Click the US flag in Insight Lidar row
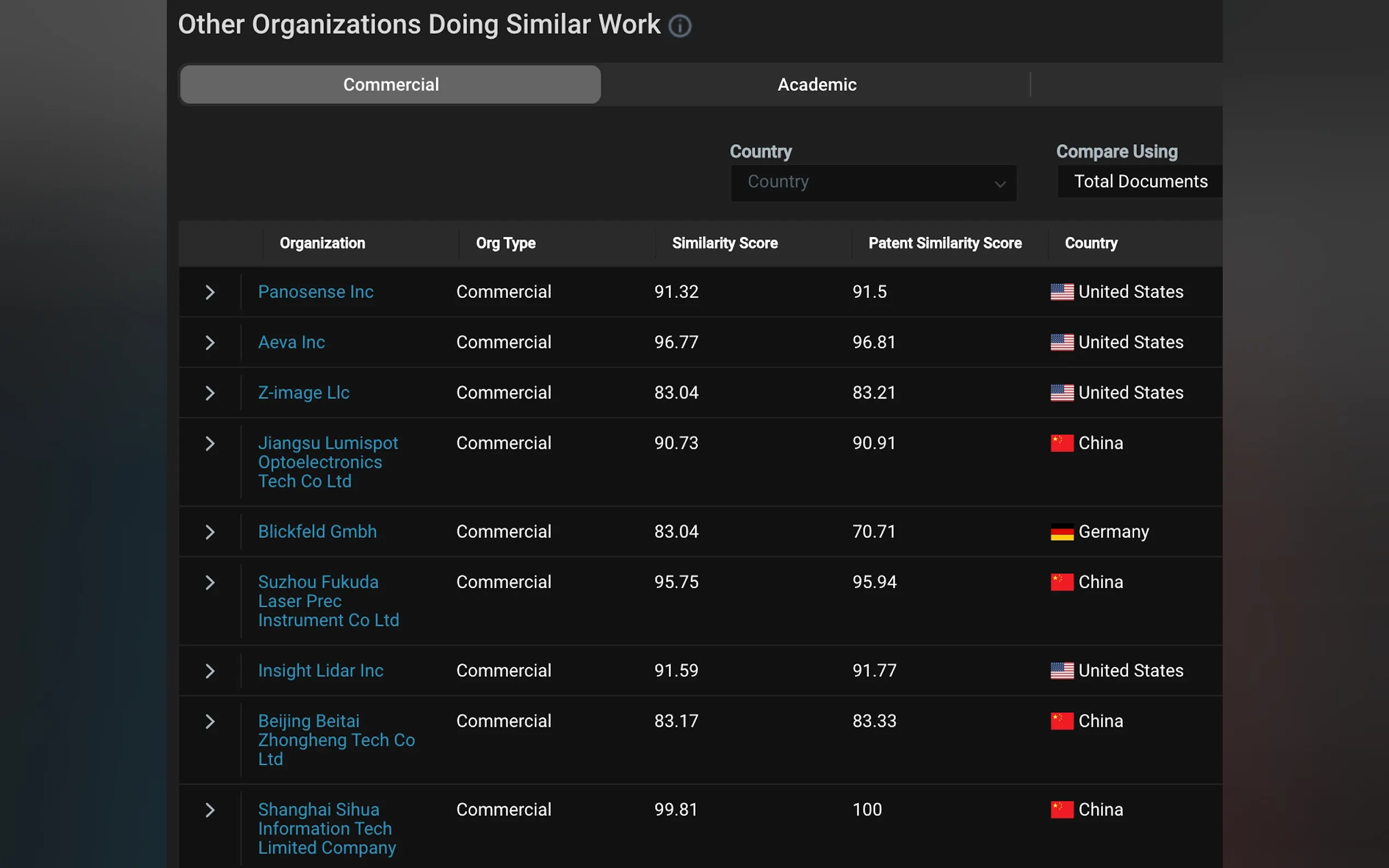This screenshot has width=1389, height=868. click(1061, 671)
